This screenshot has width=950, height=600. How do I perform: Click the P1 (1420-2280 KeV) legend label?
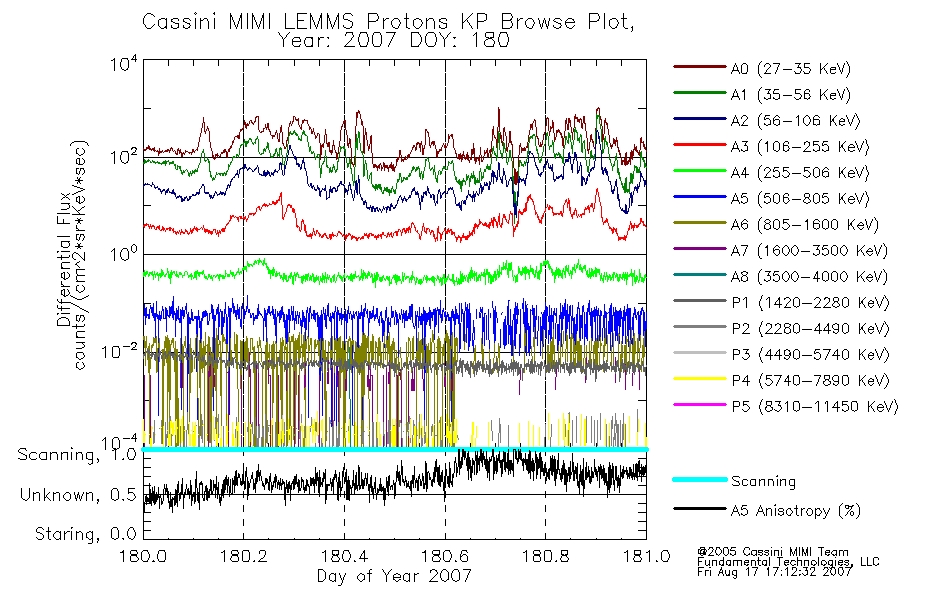coord(810,302)
